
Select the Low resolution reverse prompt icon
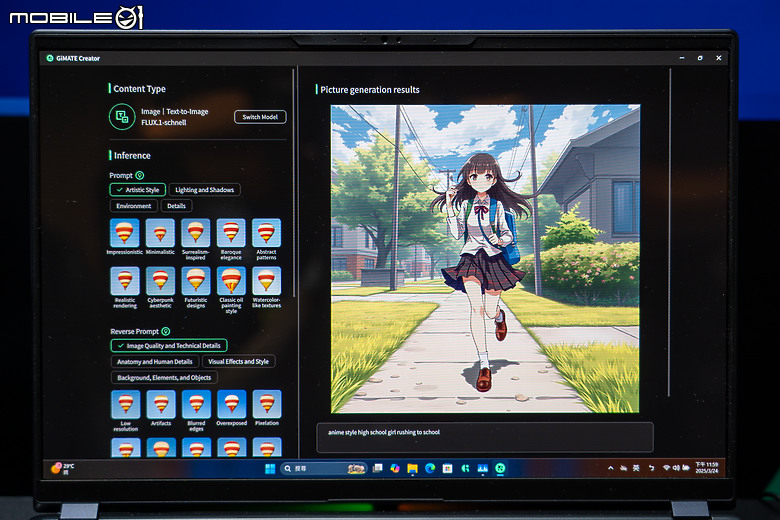pos(126,404)
